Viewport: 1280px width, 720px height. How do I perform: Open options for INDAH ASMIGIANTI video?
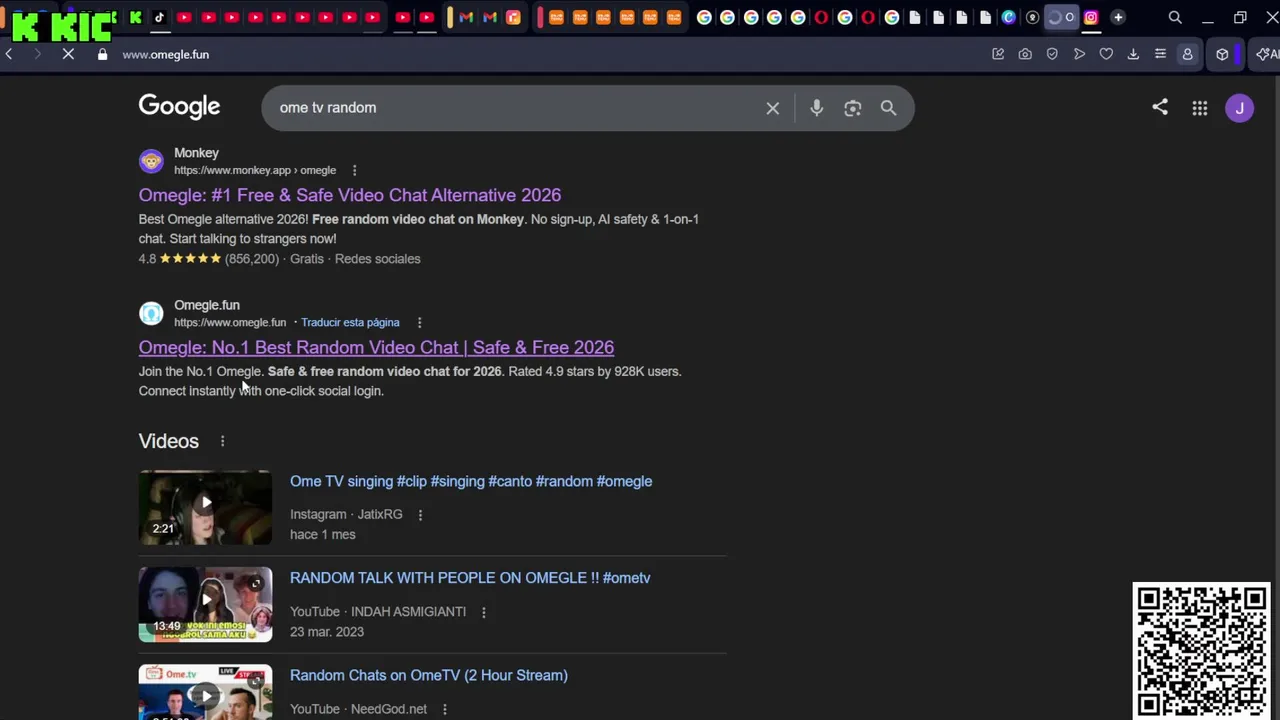(484, 612)
